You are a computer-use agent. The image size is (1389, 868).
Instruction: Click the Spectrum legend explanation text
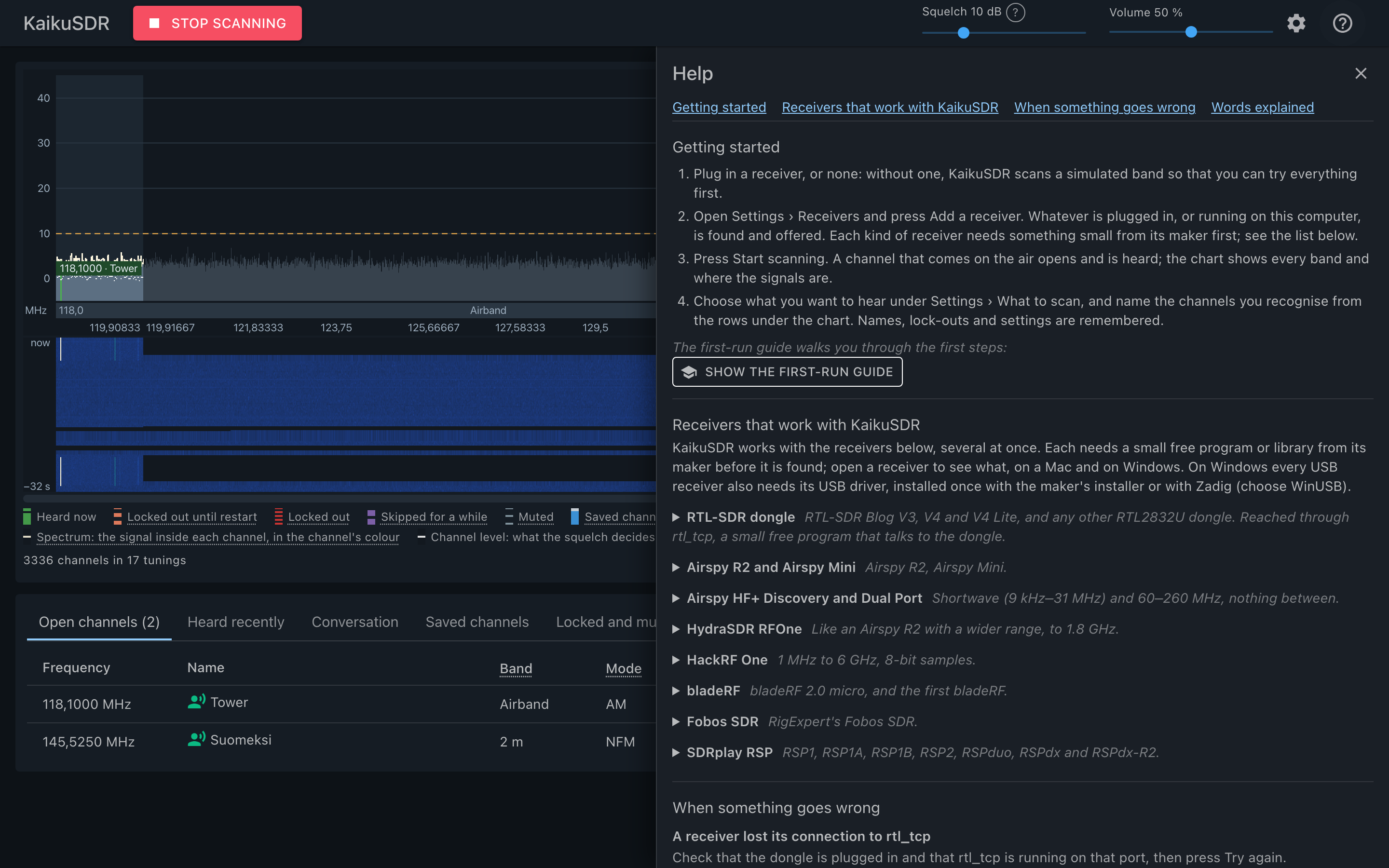point(218,537)
